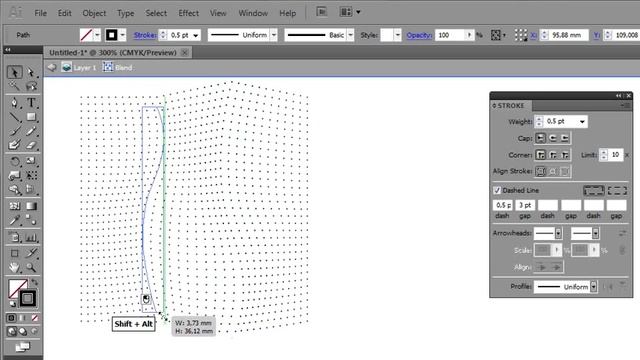Image resolution: width=640 pixels, height=360 pixels.
Task: Select the Column Graph tool
Action: coord(31,237)
